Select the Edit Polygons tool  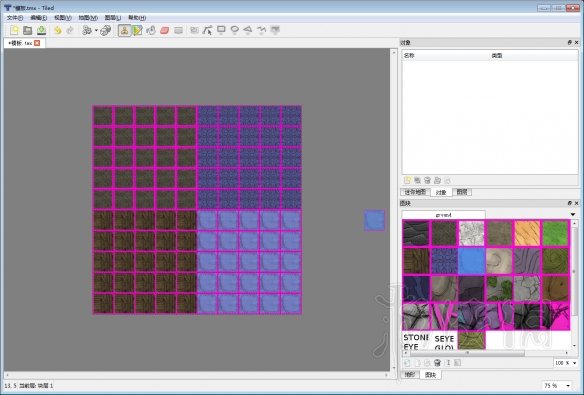click(x=207, y=30)
